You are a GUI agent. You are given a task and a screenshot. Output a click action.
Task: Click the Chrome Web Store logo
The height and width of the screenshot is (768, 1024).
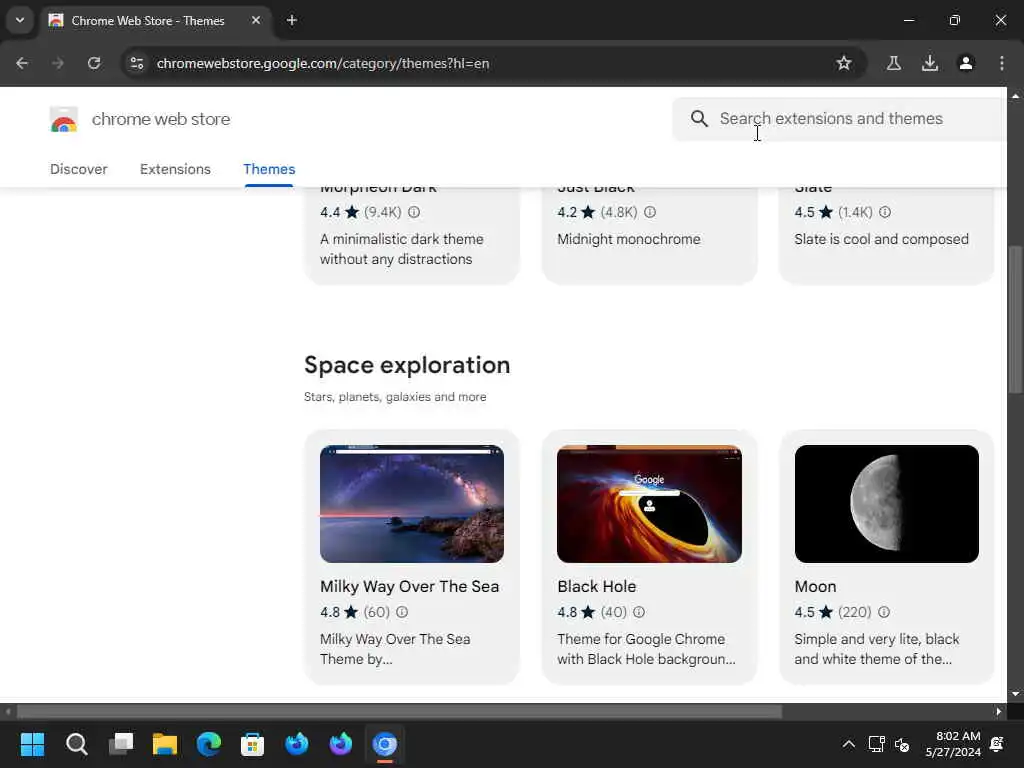(63, 120)
